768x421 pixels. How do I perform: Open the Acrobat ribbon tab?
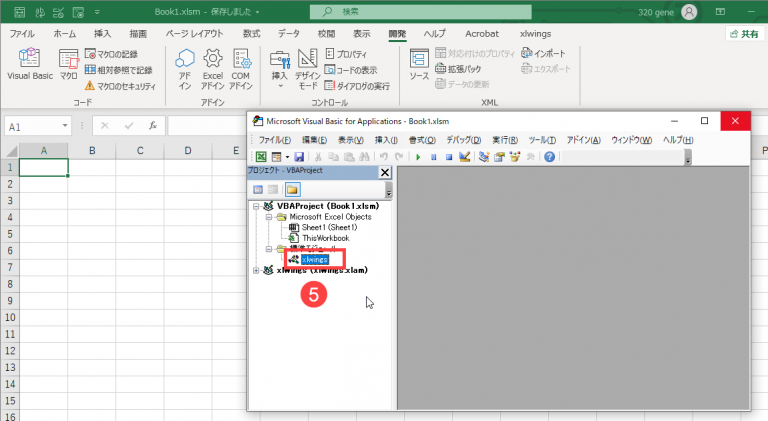tap(482, 34)
